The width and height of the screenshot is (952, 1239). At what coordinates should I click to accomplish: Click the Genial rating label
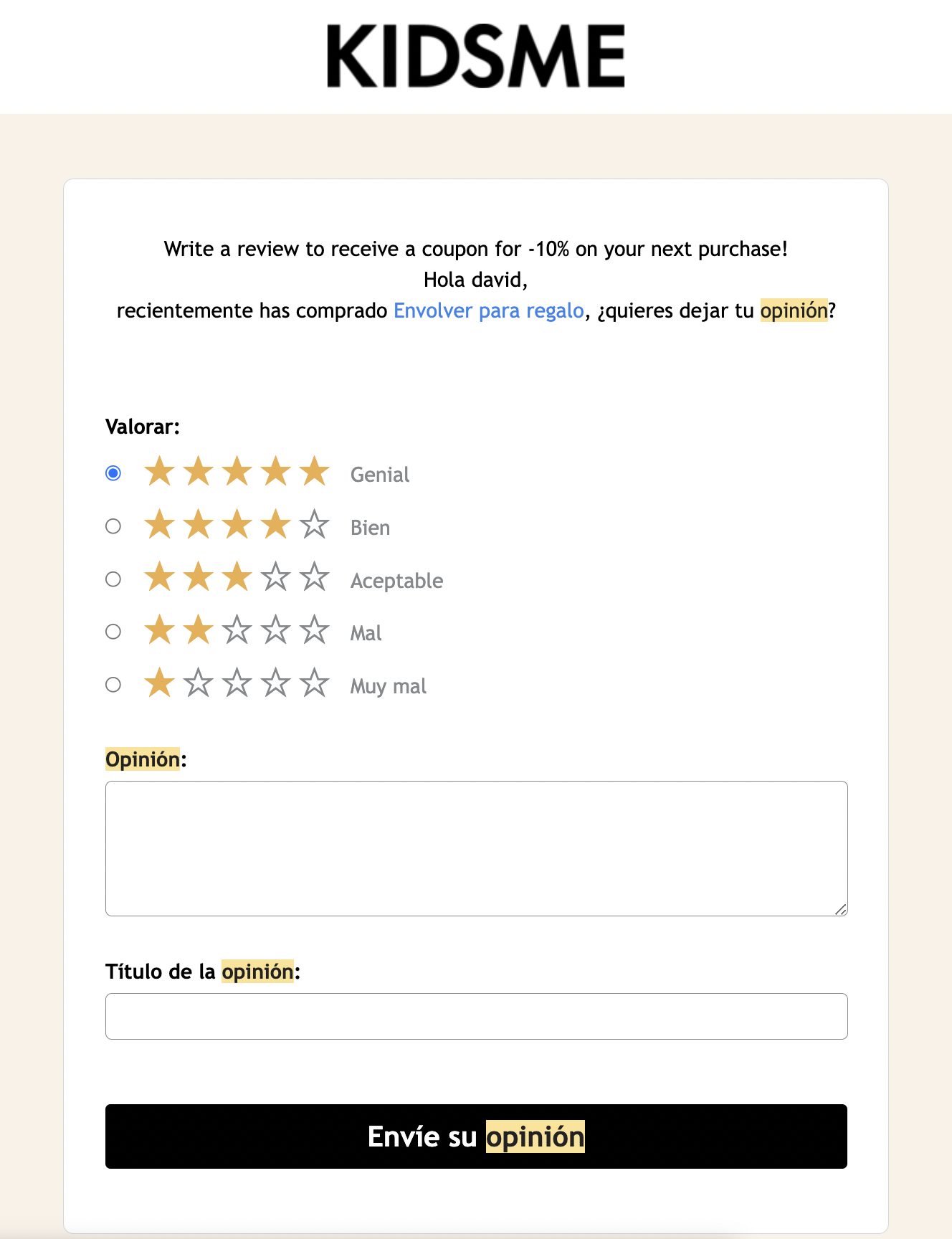point(380,475)
